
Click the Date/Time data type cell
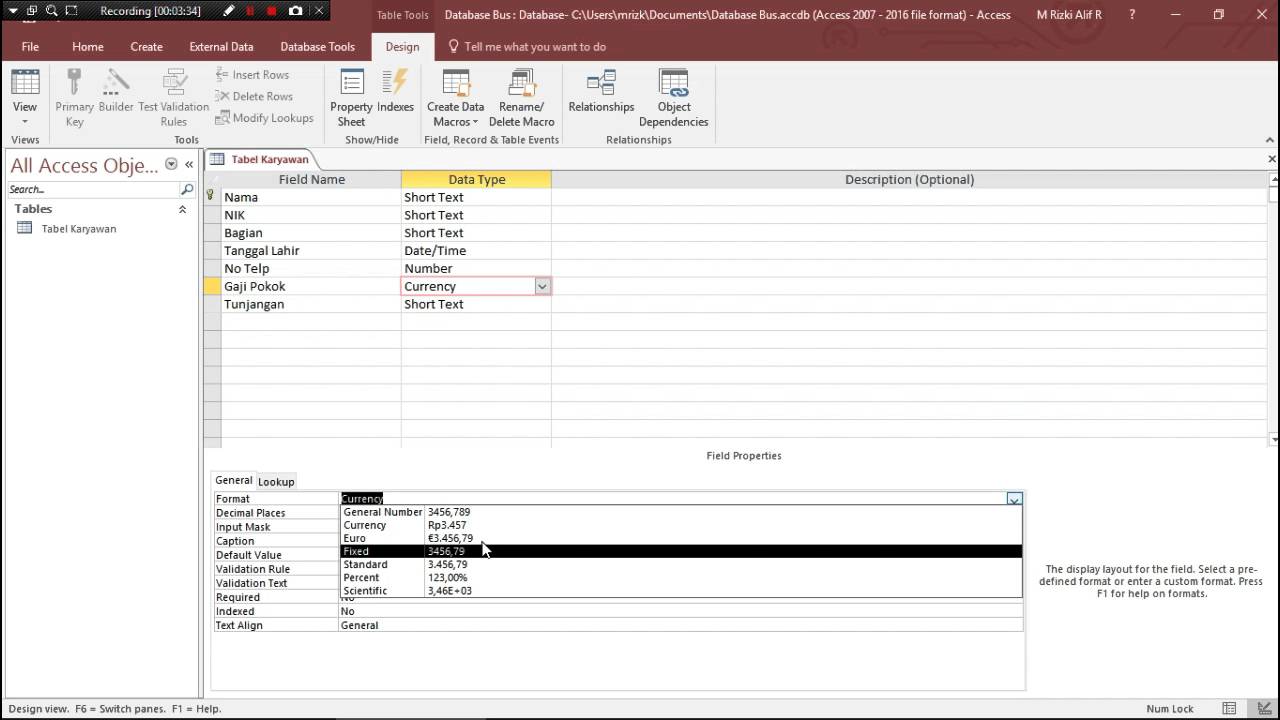[476, 251]
